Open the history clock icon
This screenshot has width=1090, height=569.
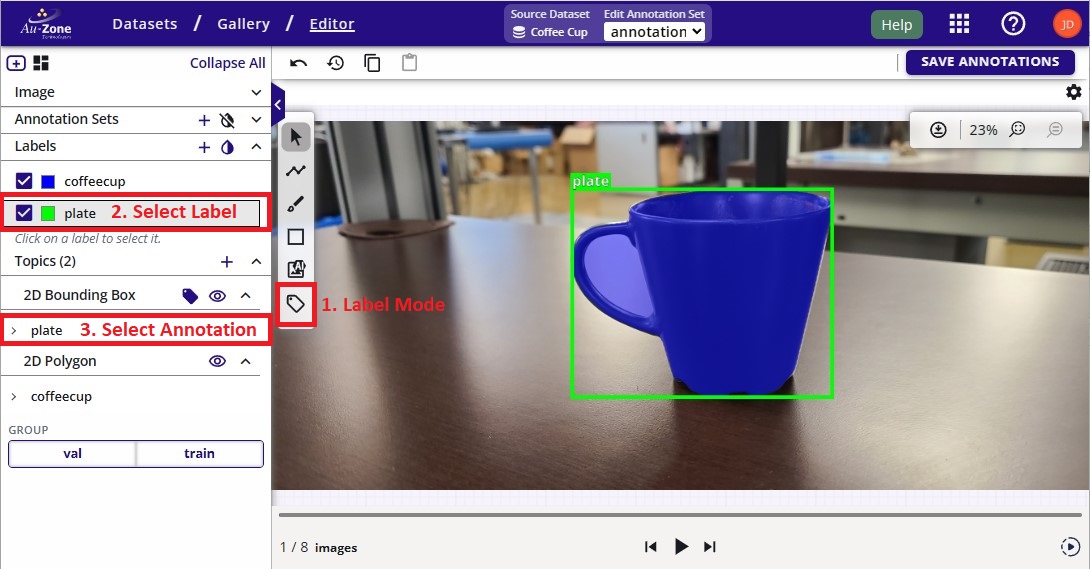point(336,63)
